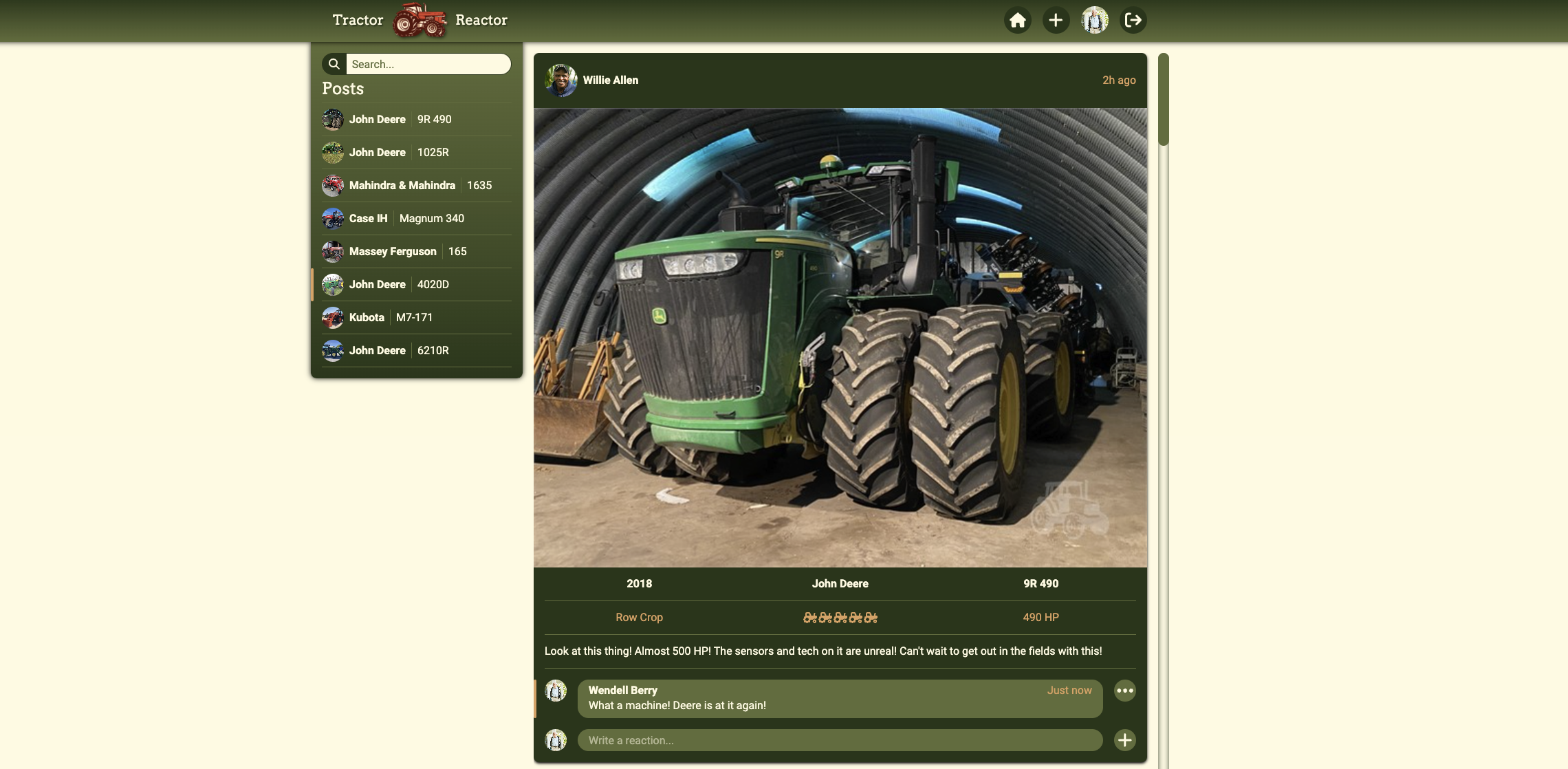Click the five-tractor rating indicator
Screen dimensions: 1568x769
[840, 618]
